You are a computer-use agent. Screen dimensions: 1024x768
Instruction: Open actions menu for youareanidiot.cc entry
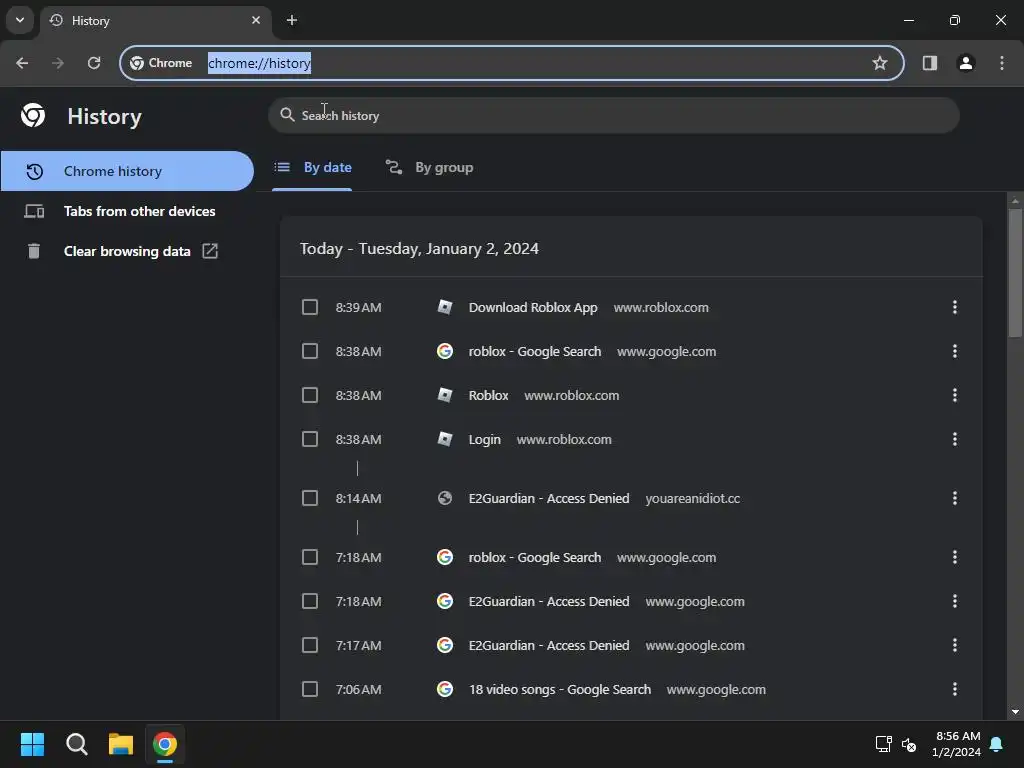955,498
